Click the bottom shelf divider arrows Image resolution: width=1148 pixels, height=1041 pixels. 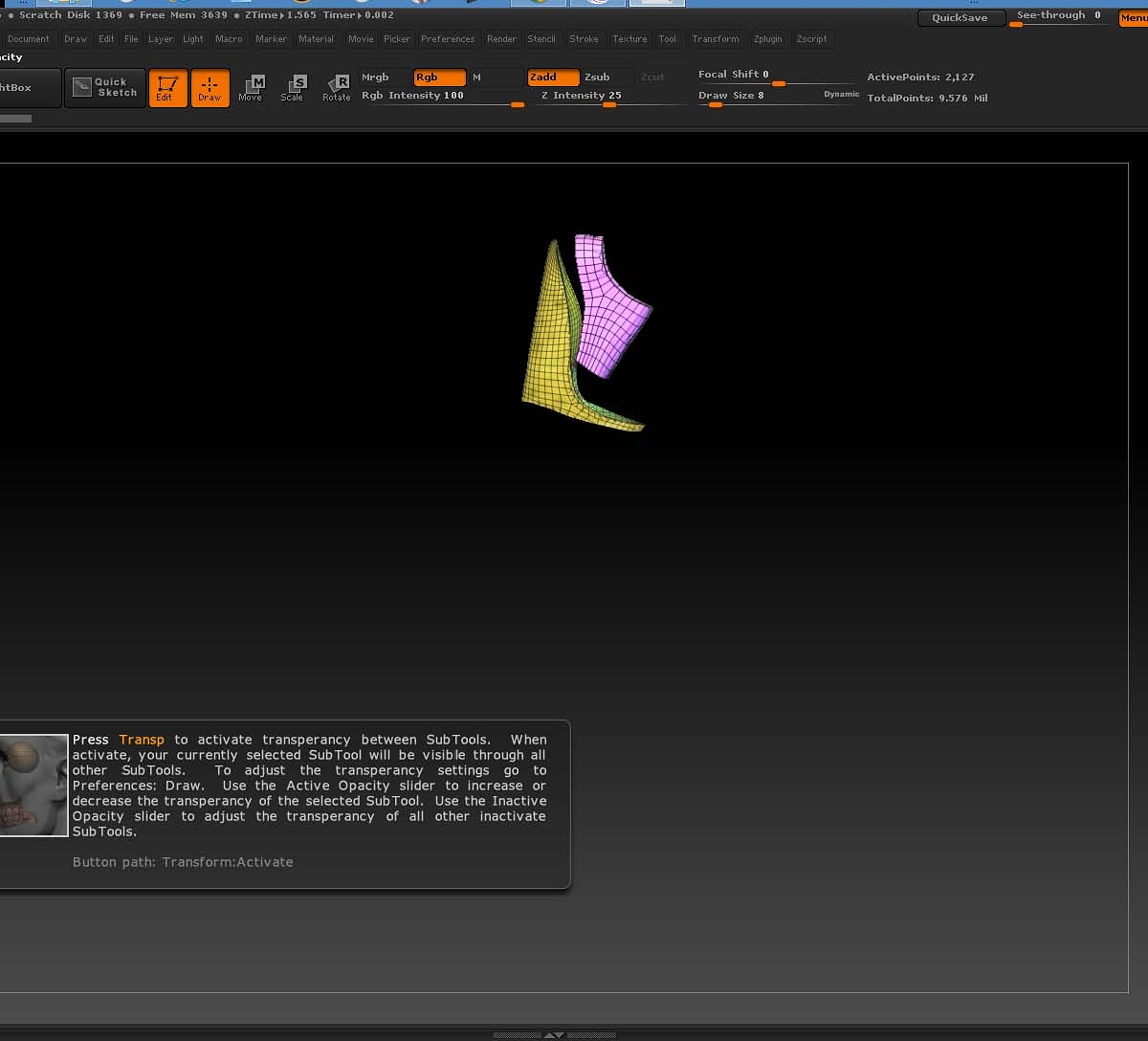point(554,1034)
